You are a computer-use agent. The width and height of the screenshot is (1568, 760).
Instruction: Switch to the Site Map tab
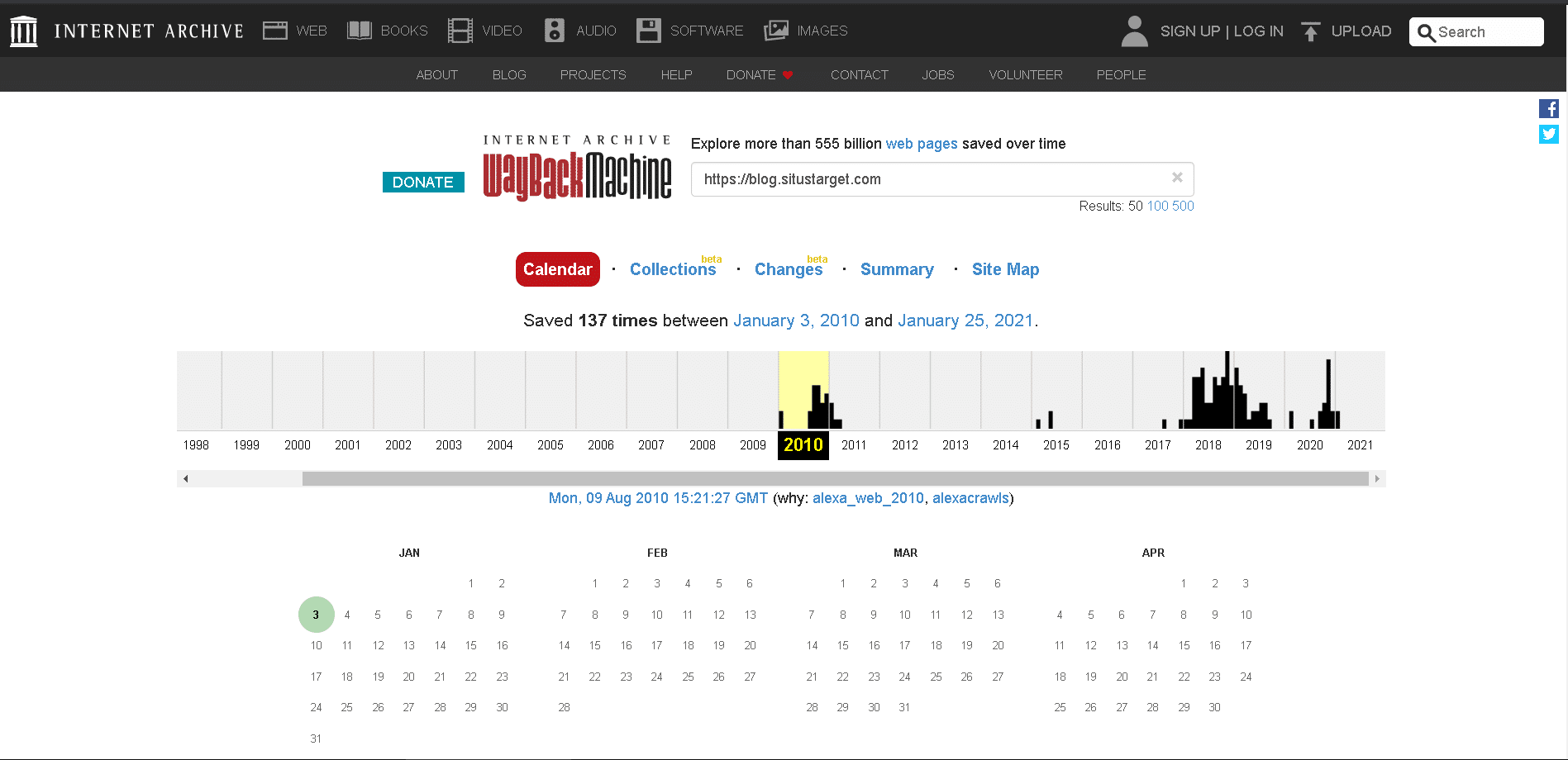[1005, 269]
